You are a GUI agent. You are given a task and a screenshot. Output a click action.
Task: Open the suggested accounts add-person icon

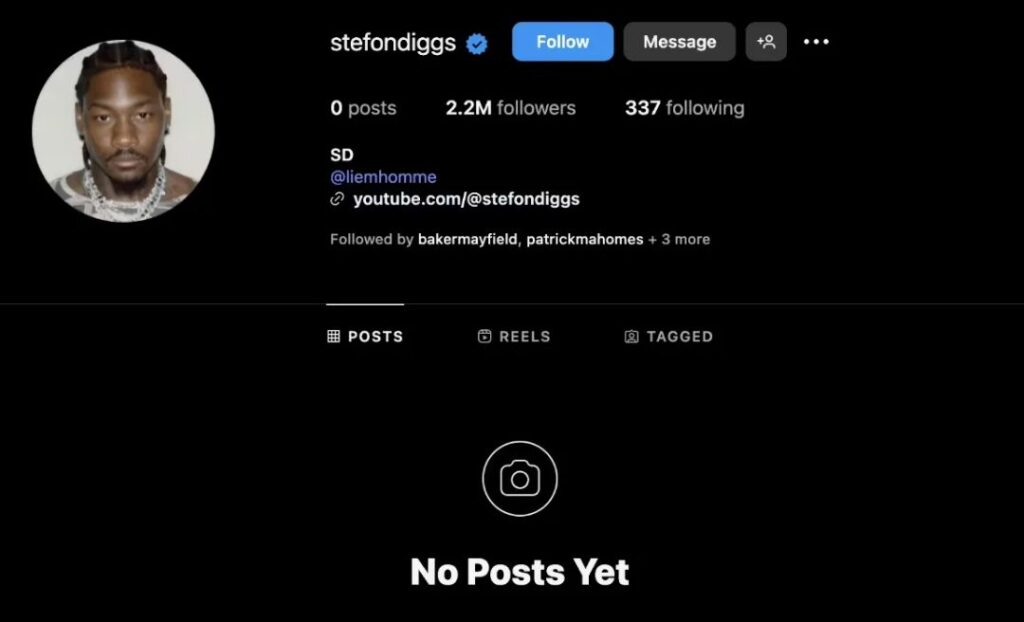click(x=766, y=42)
